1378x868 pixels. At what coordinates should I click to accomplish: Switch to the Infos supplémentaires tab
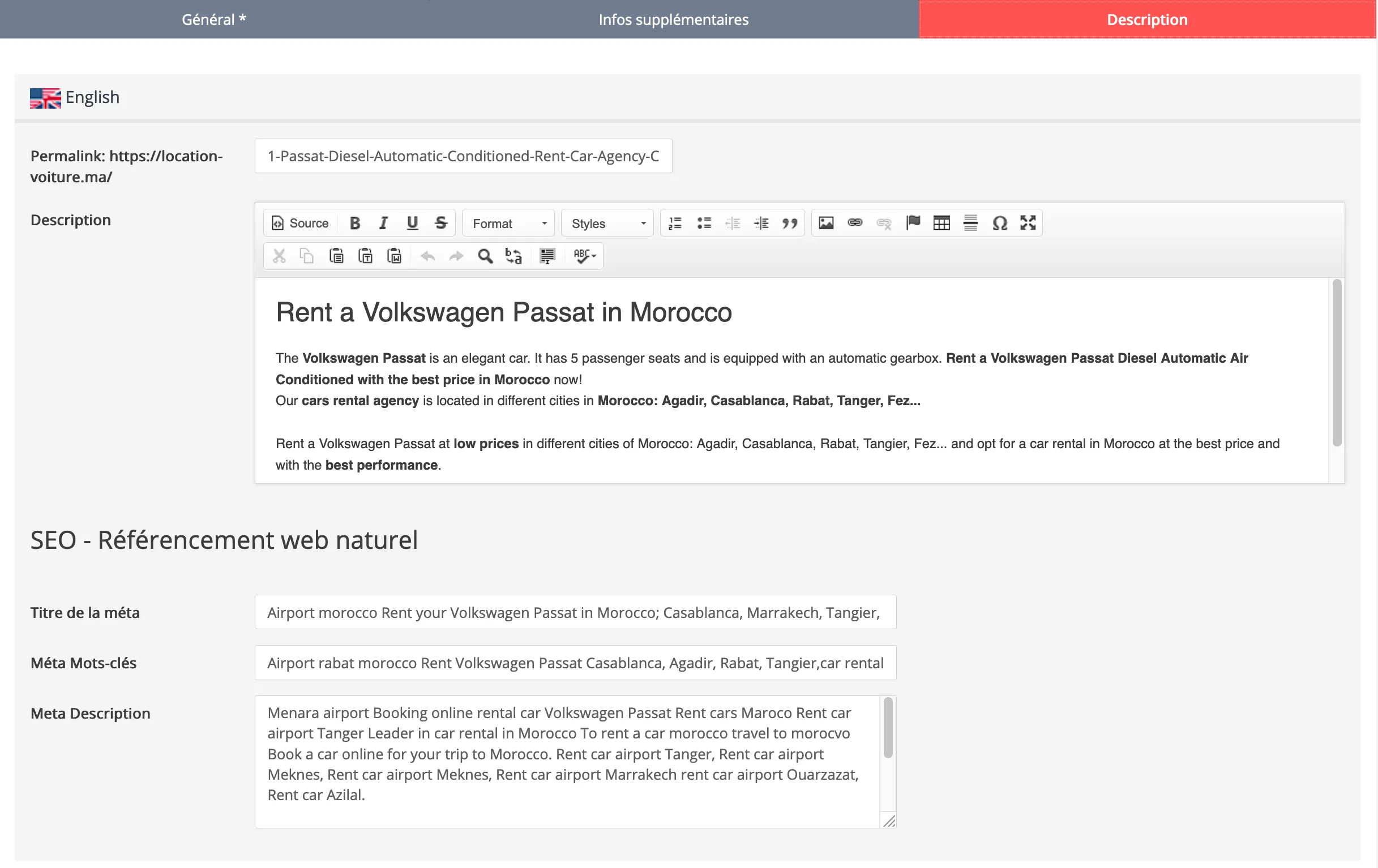click(674, 19)
